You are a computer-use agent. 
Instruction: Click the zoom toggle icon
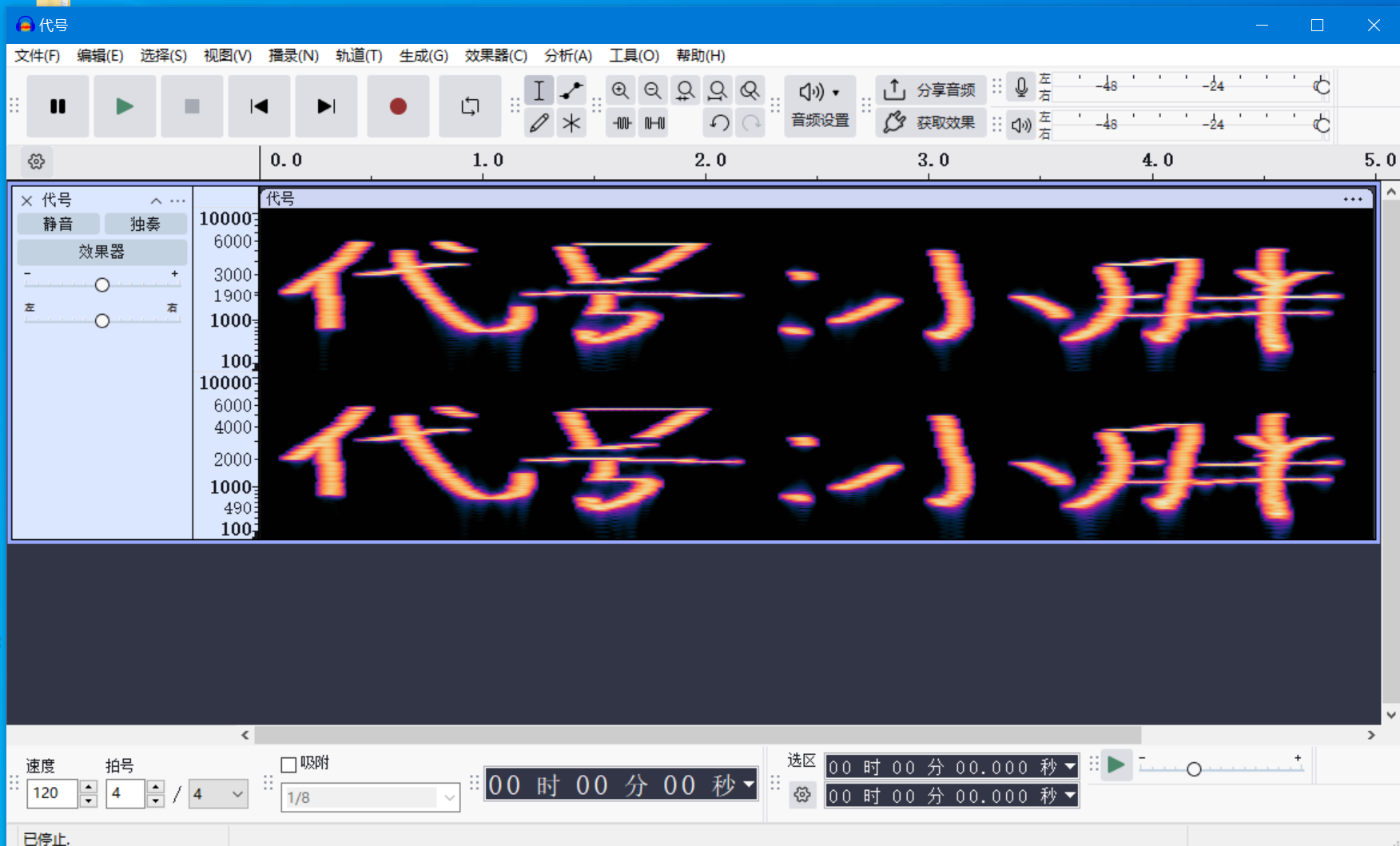pyautogui.click(x=750, y=90)
